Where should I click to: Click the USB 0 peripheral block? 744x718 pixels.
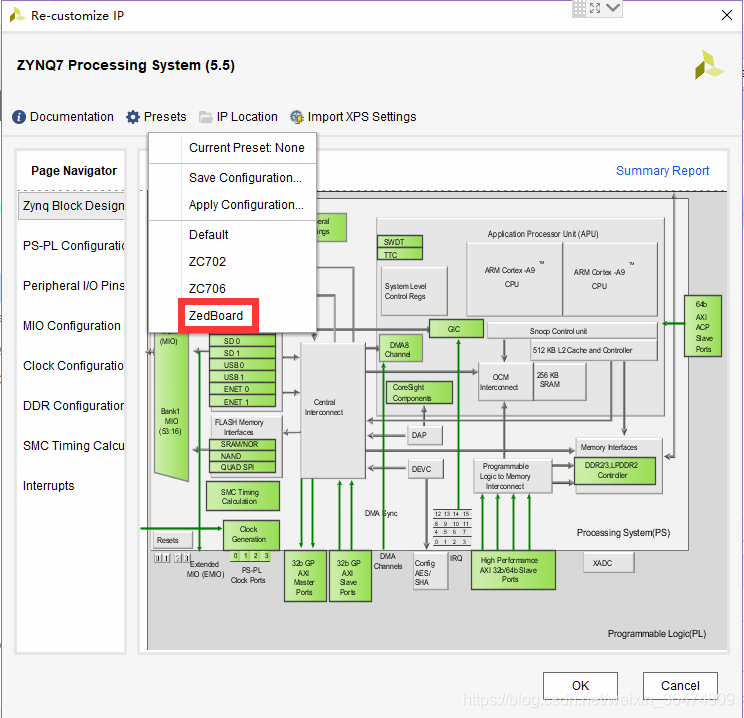point(242,365)
